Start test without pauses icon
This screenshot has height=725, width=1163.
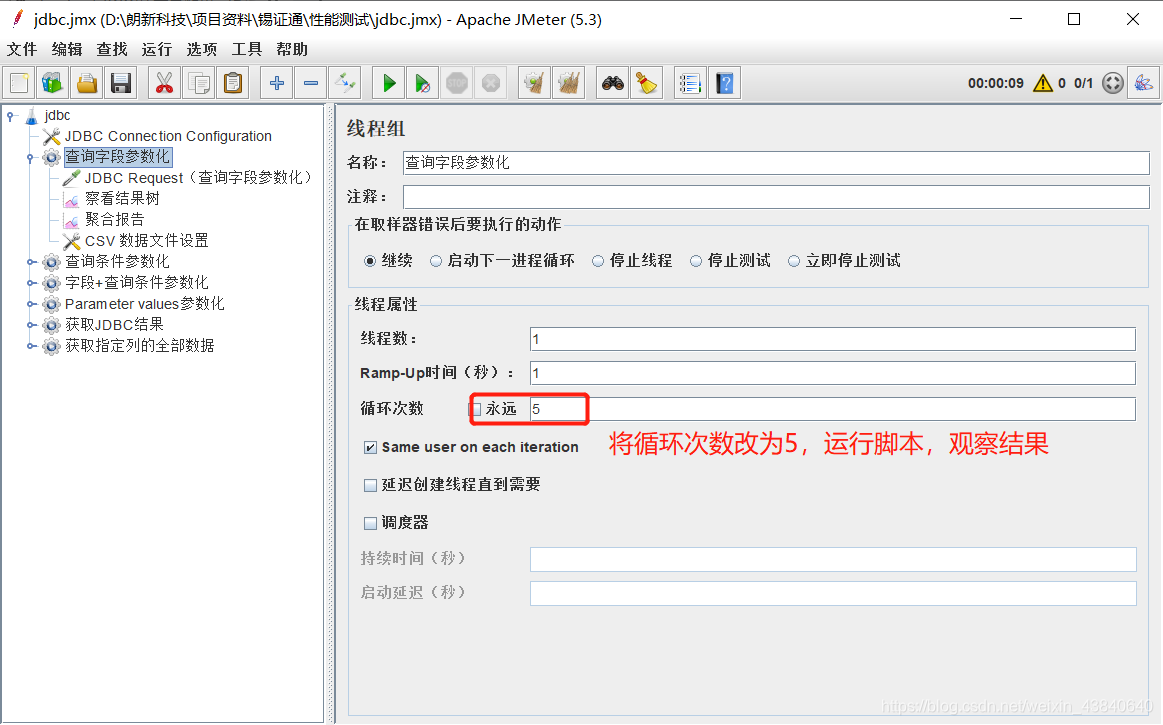tap(423, 83)
